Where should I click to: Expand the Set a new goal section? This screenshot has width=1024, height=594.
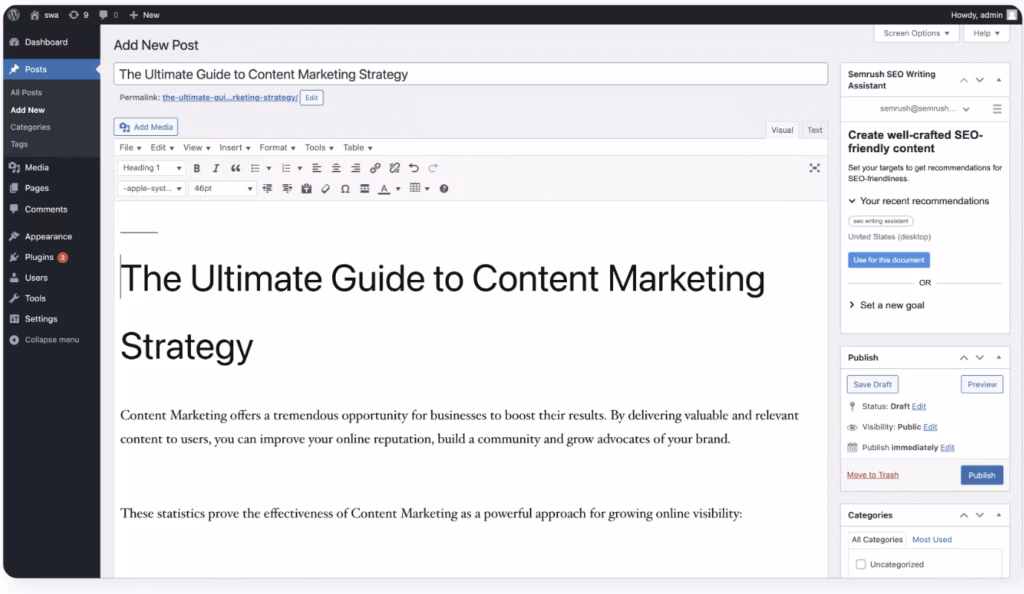[x=889, y=305]
